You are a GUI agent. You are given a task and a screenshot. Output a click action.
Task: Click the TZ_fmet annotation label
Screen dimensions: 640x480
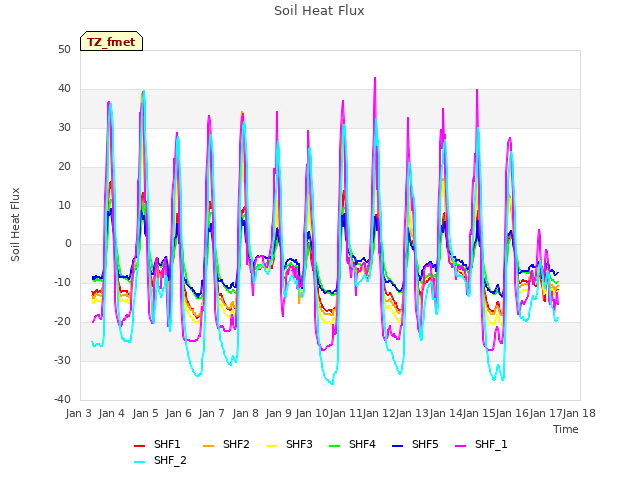tap(111, 42)
